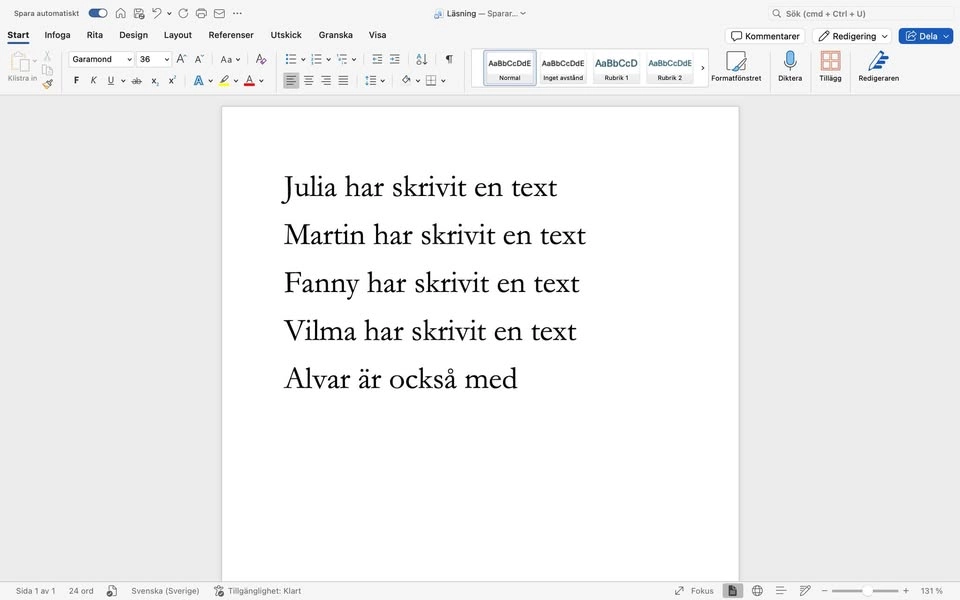Open text effects A icon
This screenshot has height=600, width=960.
click(198, 80)
